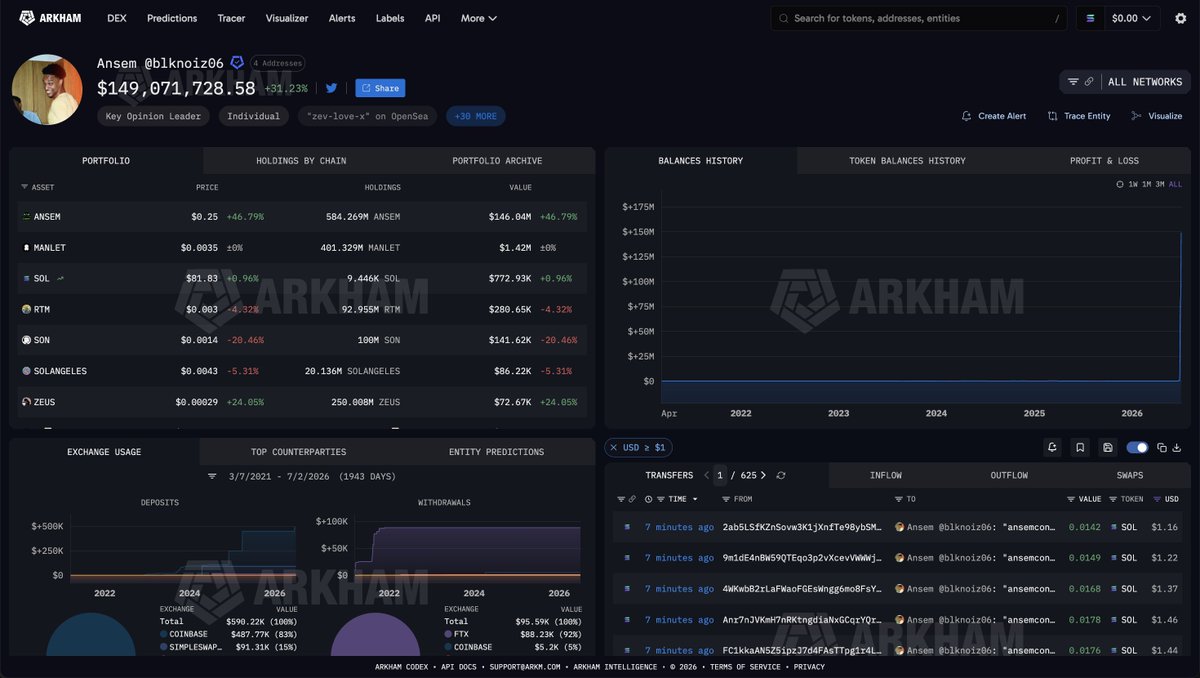1200x678 pixels.
Task: Click the "zev-love-x" on OpenSea tag
Action: (368, 116)
